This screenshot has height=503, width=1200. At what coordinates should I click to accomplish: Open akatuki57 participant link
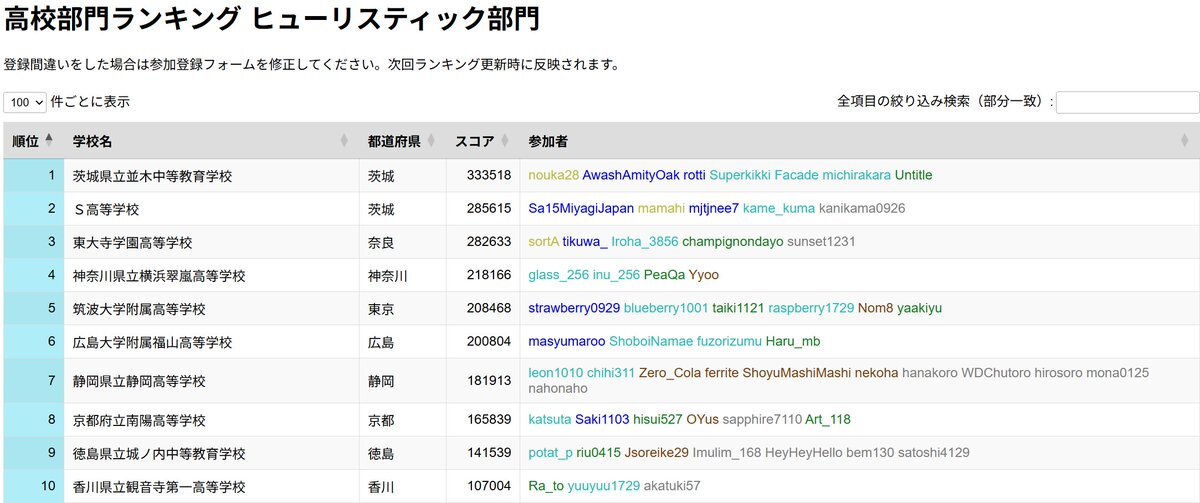pos(672,487)
